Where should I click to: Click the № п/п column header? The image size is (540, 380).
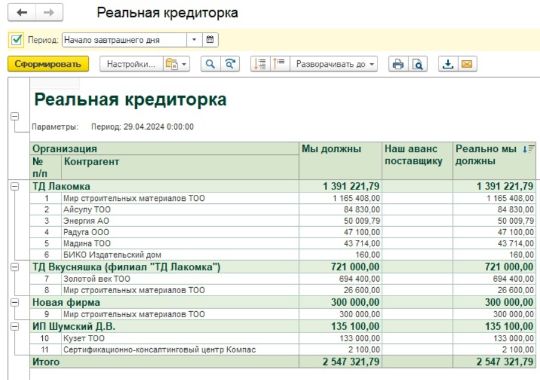coord(46,167)
